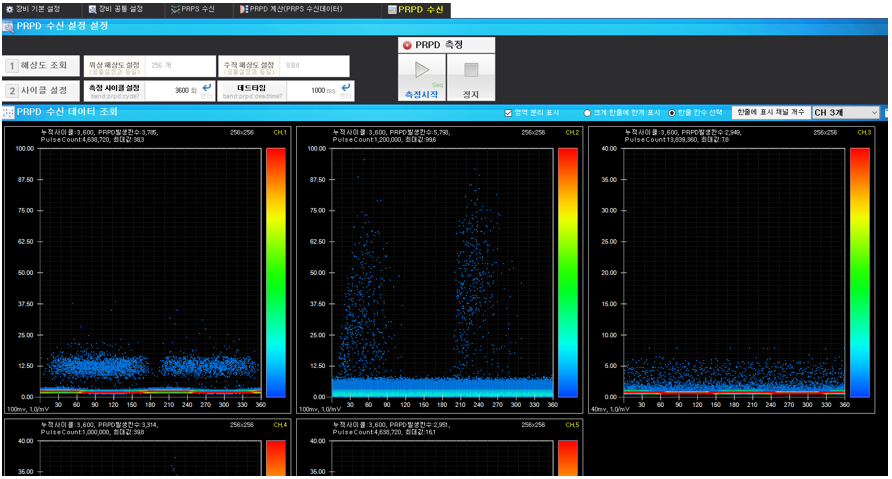Click icon of PRPD 계산 tab

(x=243, y=9)
